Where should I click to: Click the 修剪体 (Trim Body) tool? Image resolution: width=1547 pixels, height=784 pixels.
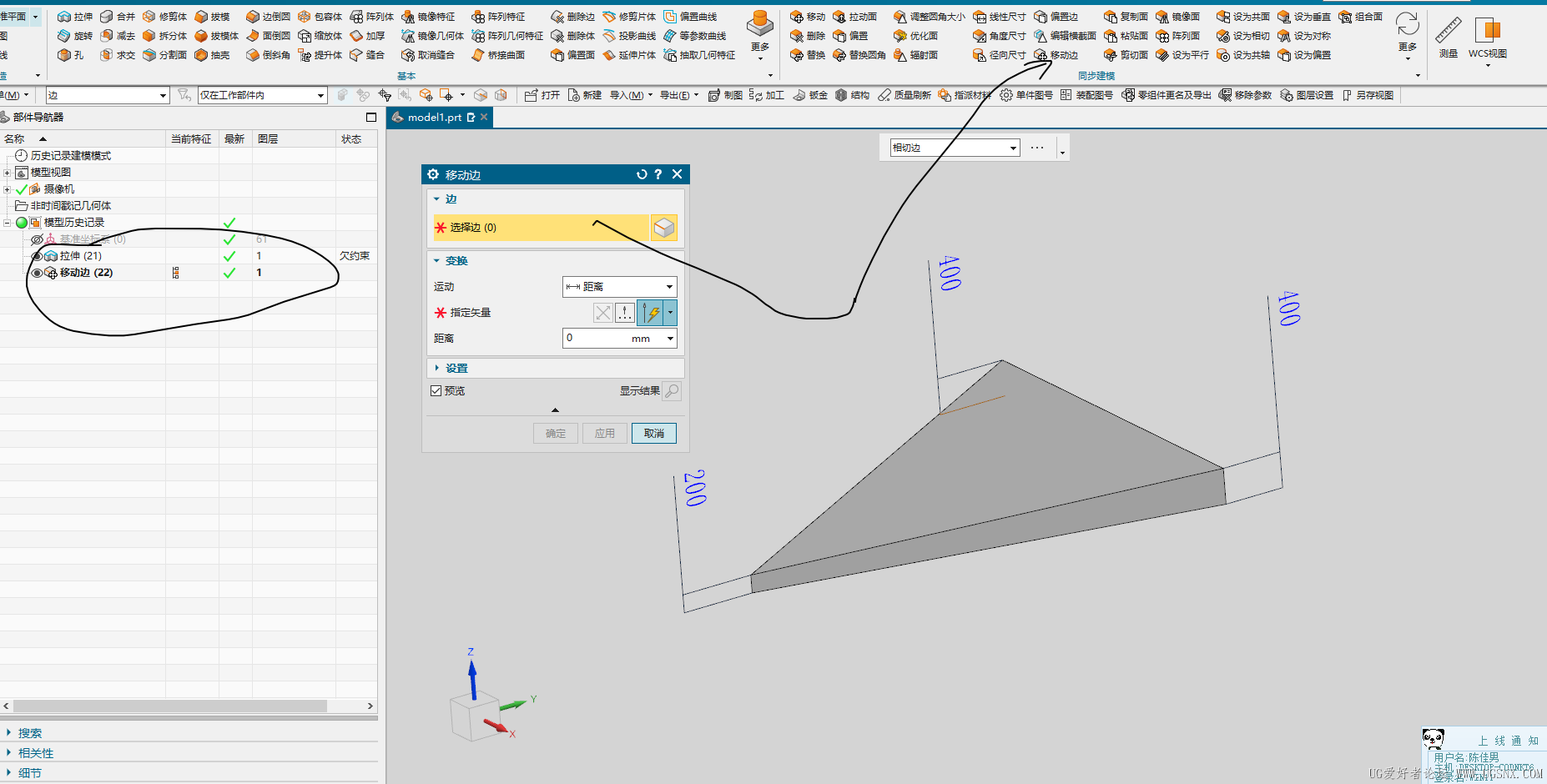click(165, 17)
